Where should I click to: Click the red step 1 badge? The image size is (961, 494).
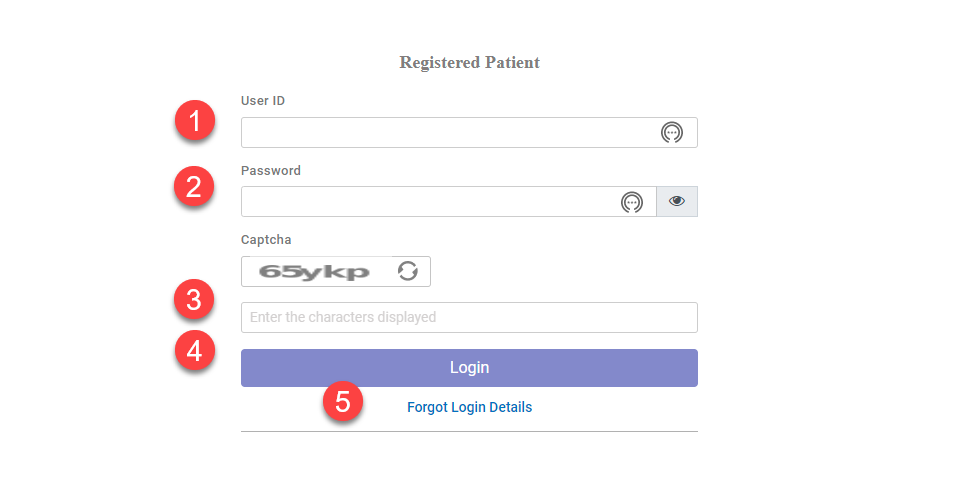tap(195, 120)
